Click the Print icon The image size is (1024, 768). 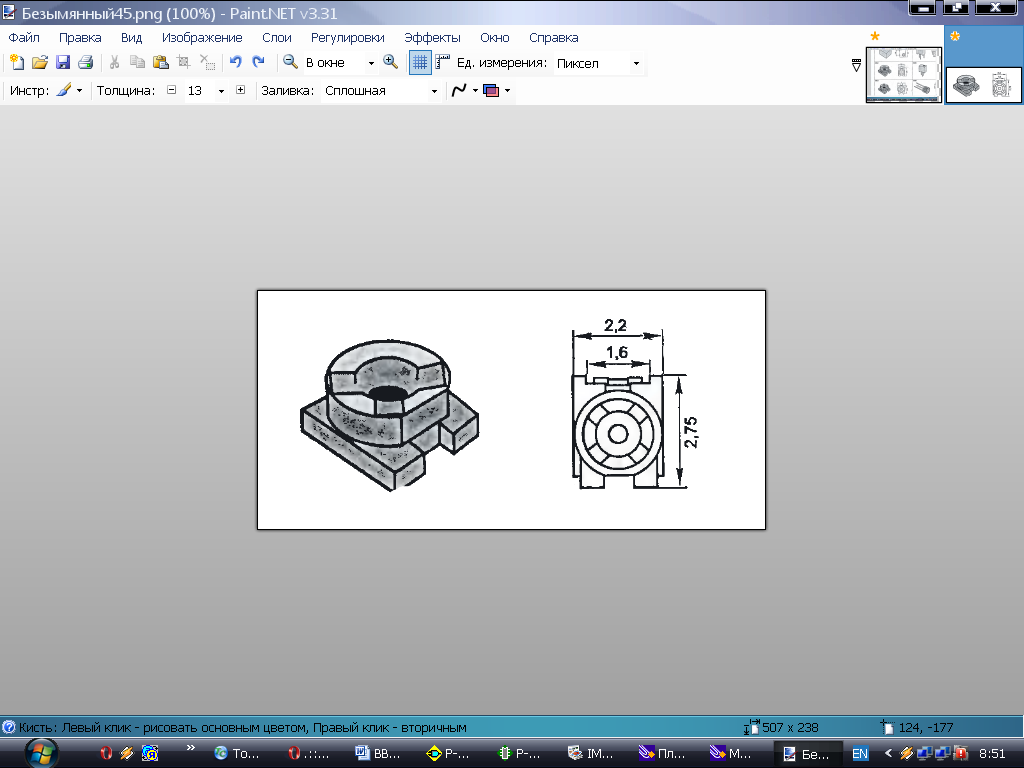(86, 62)
